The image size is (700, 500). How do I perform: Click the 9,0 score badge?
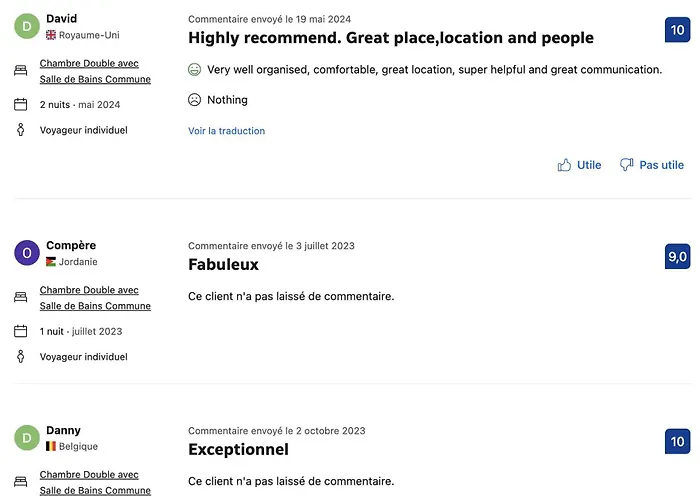[x=677, y=256]
